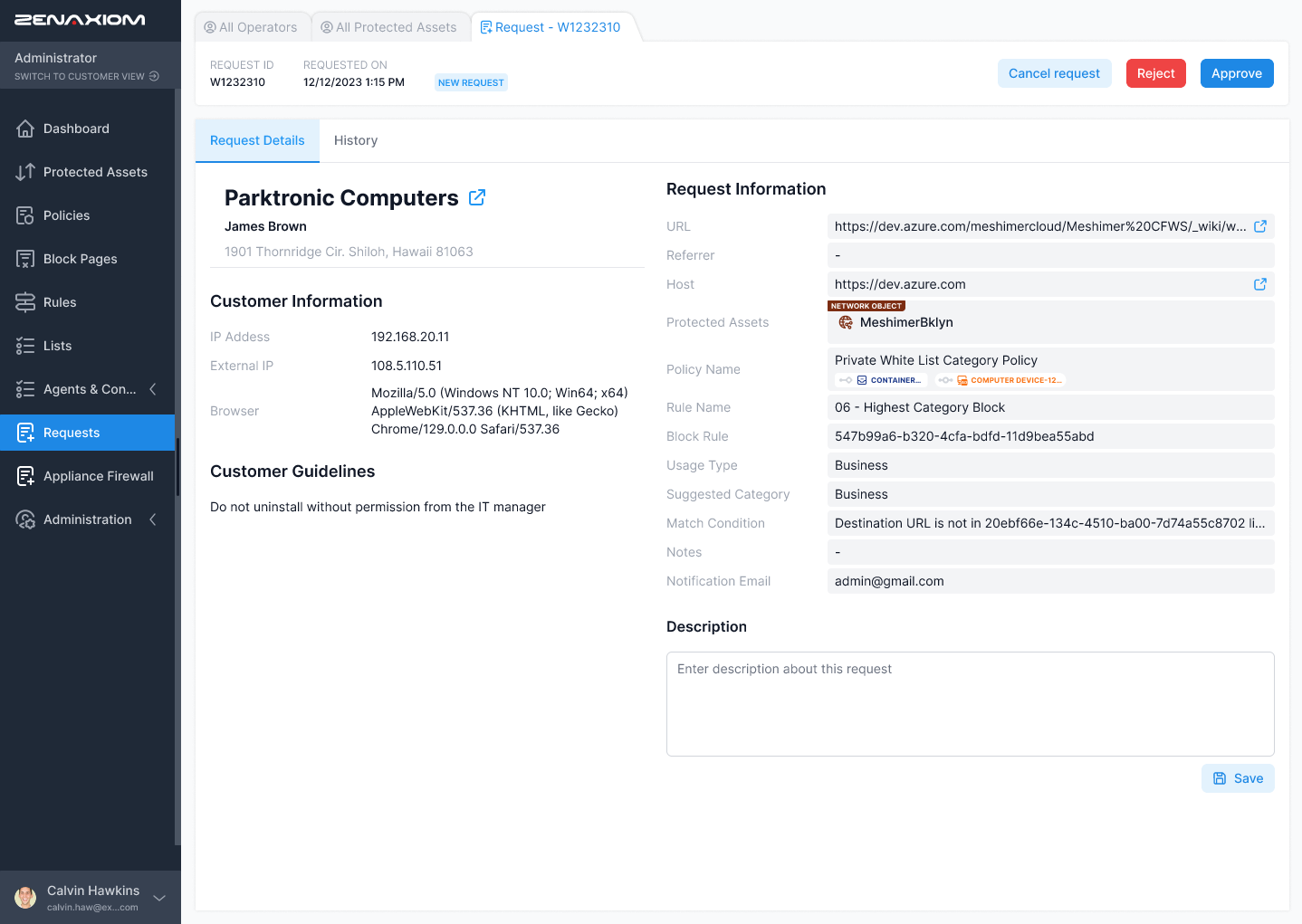This screenshot has height=924, width=1302.
Task: Open Block Pages menu item
Action: 87,259
